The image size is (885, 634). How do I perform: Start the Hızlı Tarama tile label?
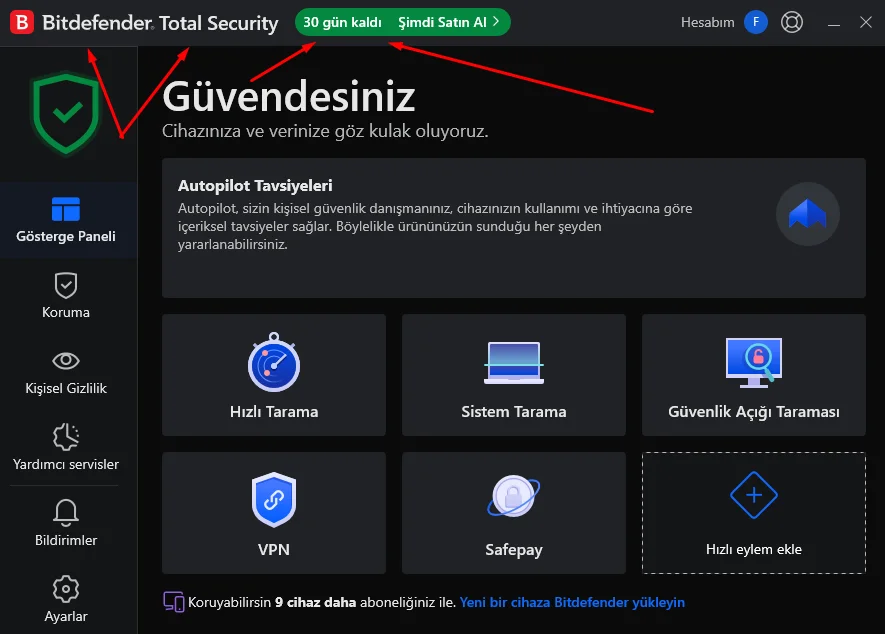pyautogui.click(x=274, y=412)
